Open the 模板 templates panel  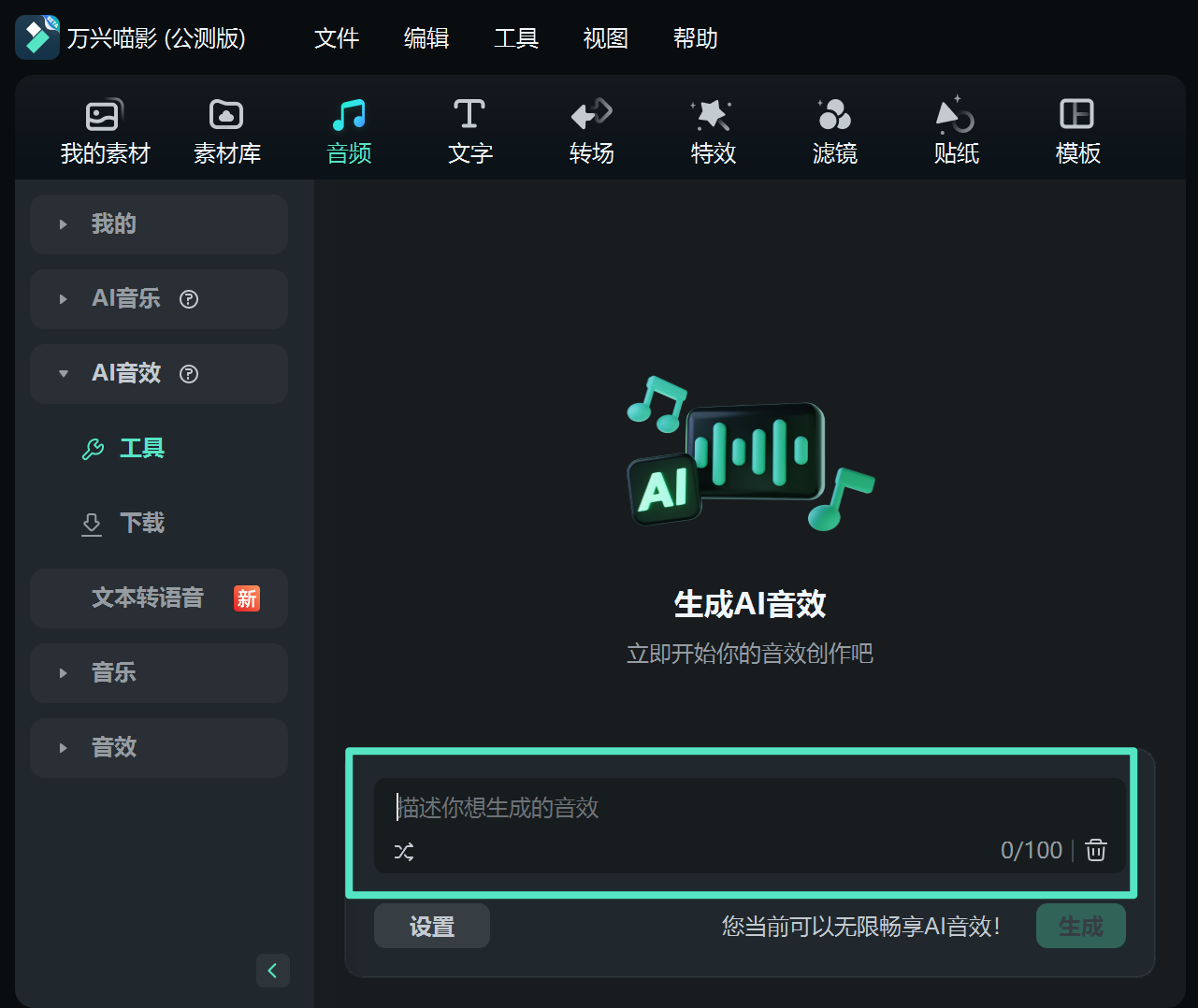click(x=1077, y=129)
